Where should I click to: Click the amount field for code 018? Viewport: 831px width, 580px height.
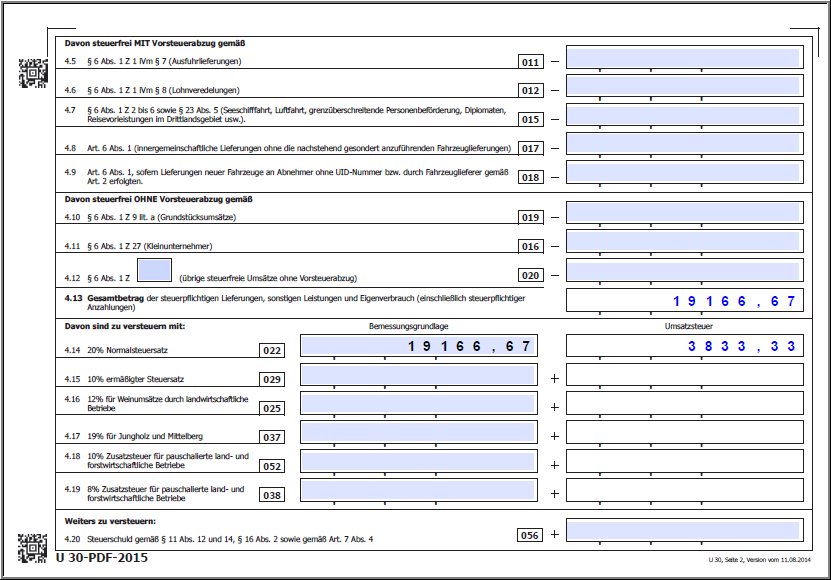(684, 173)
